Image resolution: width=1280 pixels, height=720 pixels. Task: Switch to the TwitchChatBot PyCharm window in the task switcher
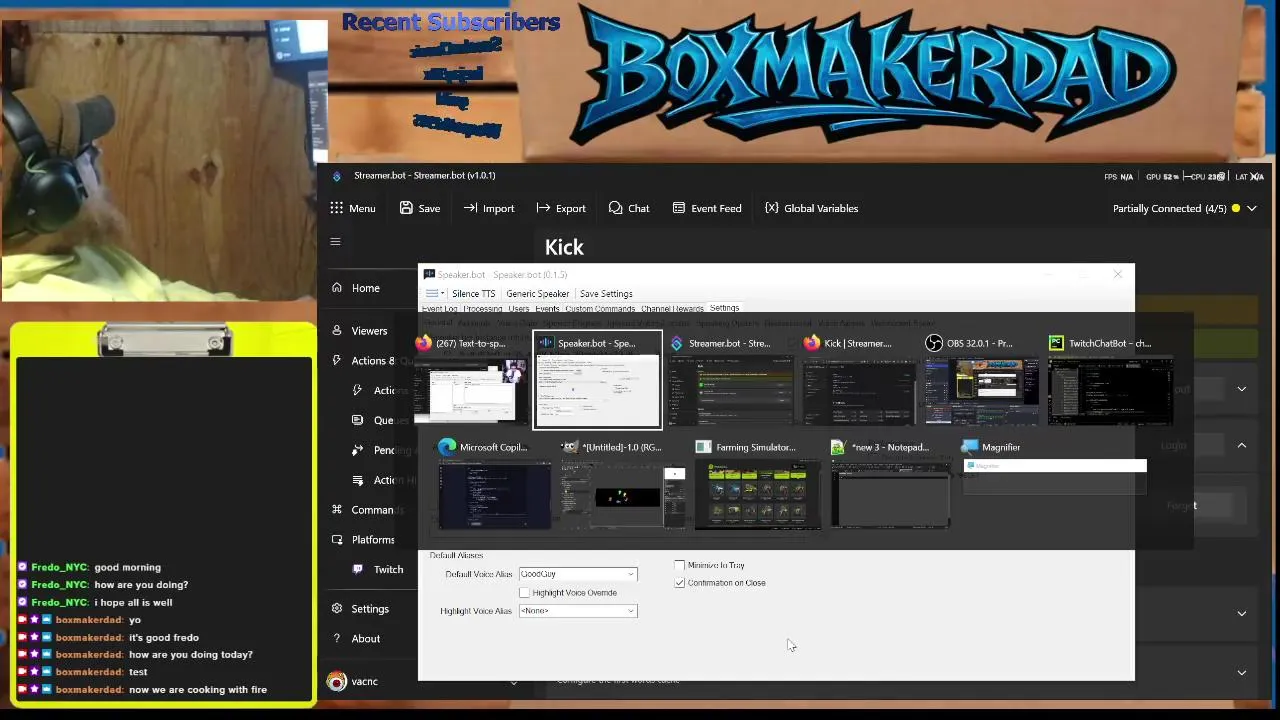coord(1109,380)
